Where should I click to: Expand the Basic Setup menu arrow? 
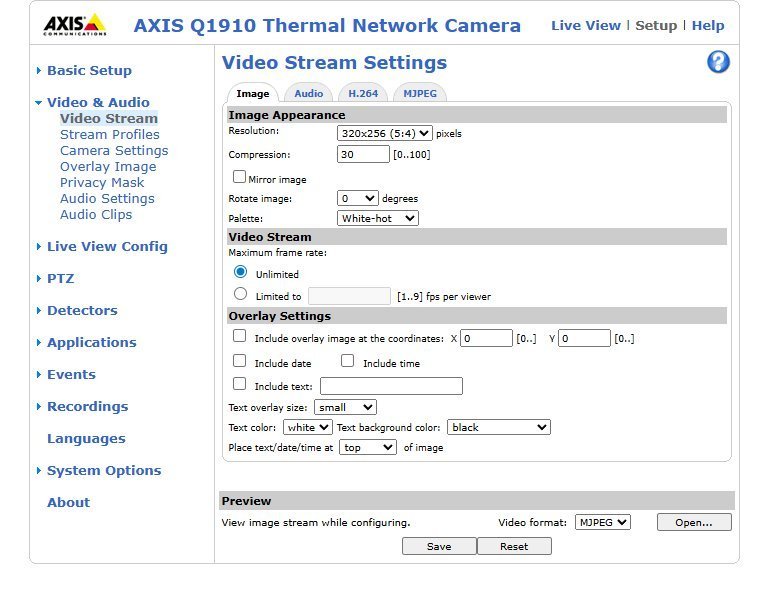pyautogui.click(x=39, y=71)
